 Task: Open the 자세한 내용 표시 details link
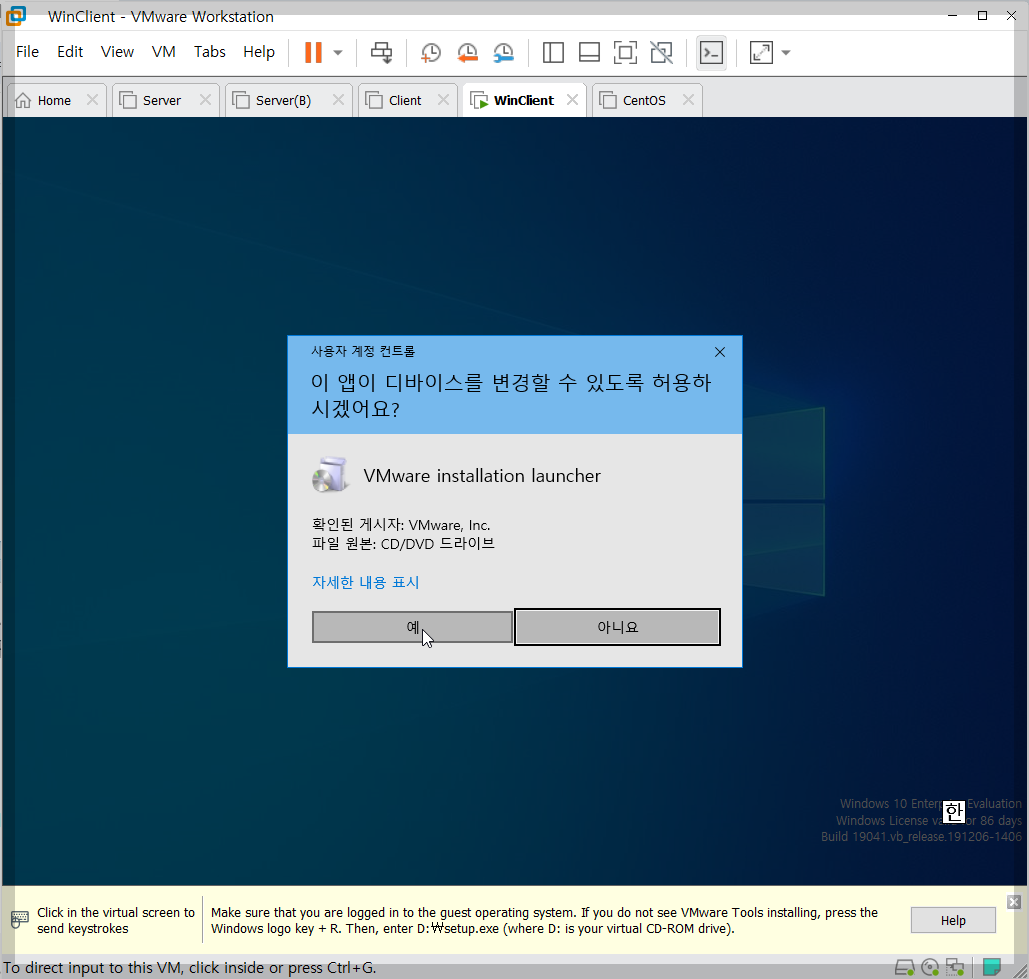point(366,583)
